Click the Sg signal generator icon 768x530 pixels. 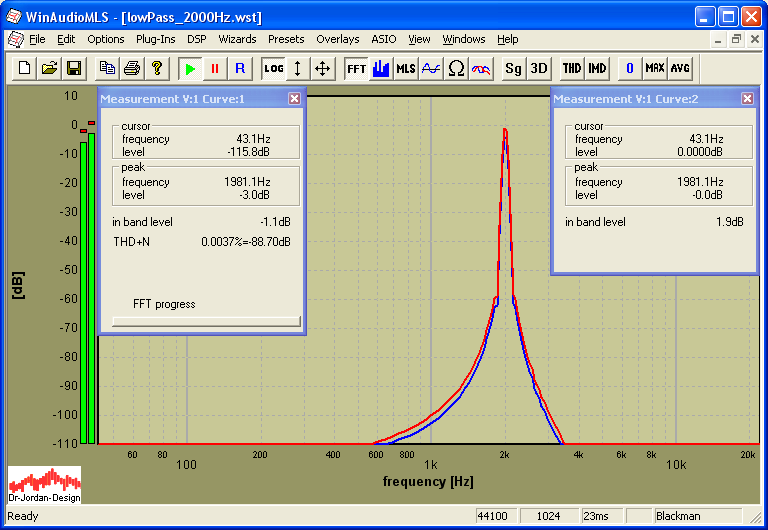(513, 68)
